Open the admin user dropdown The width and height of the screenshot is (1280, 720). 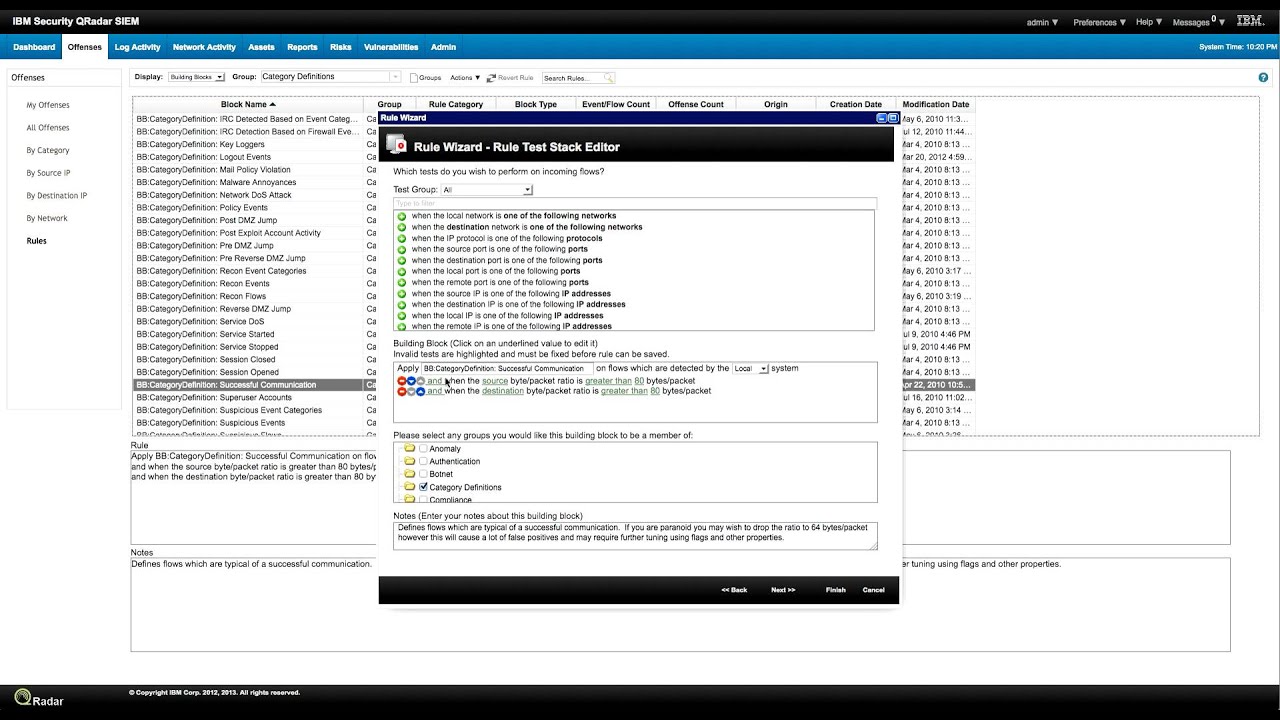point(1042,22)
